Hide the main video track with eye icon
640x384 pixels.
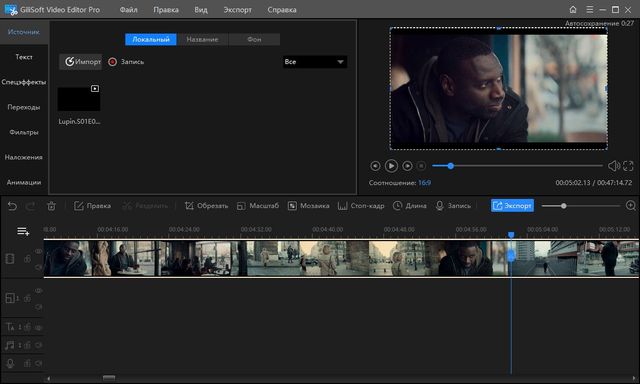[x=38, y=251]
